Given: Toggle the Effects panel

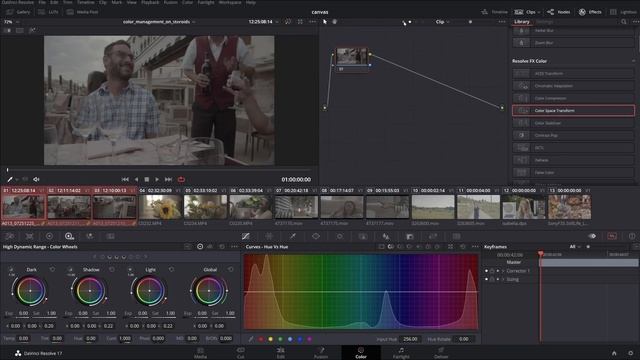Looking at the screenshot, I should (x=590, y=12).
